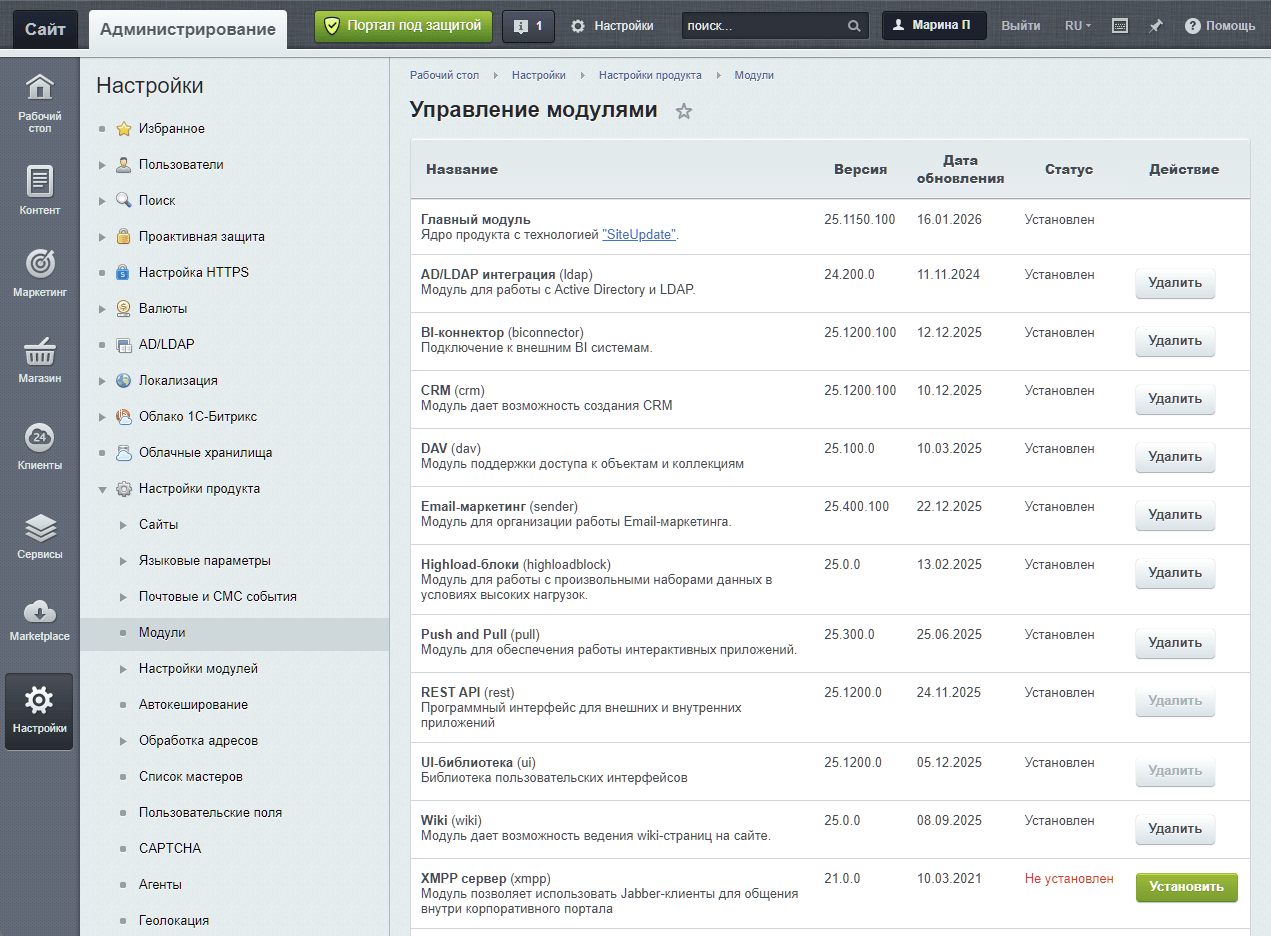Viewport: 1271px width, 936px height.
Task: Open the Рабочий стол sidebar section
Action: tap(40, 103)
